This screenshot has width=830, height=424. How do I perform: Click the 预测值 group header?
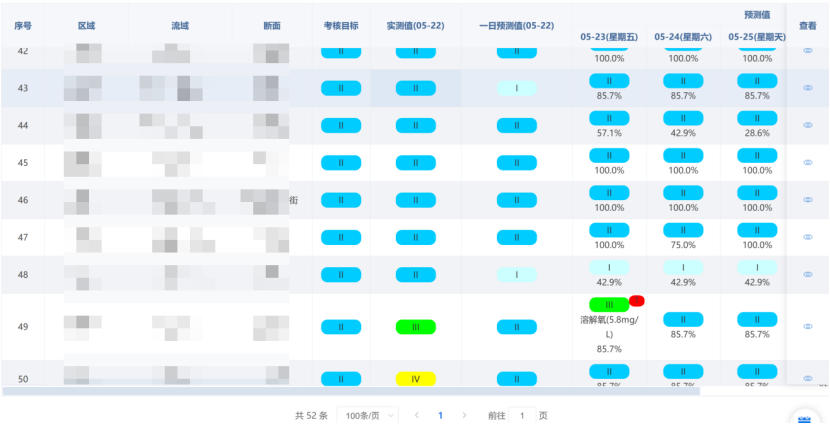pyautogui.click(x=757, y=15)
